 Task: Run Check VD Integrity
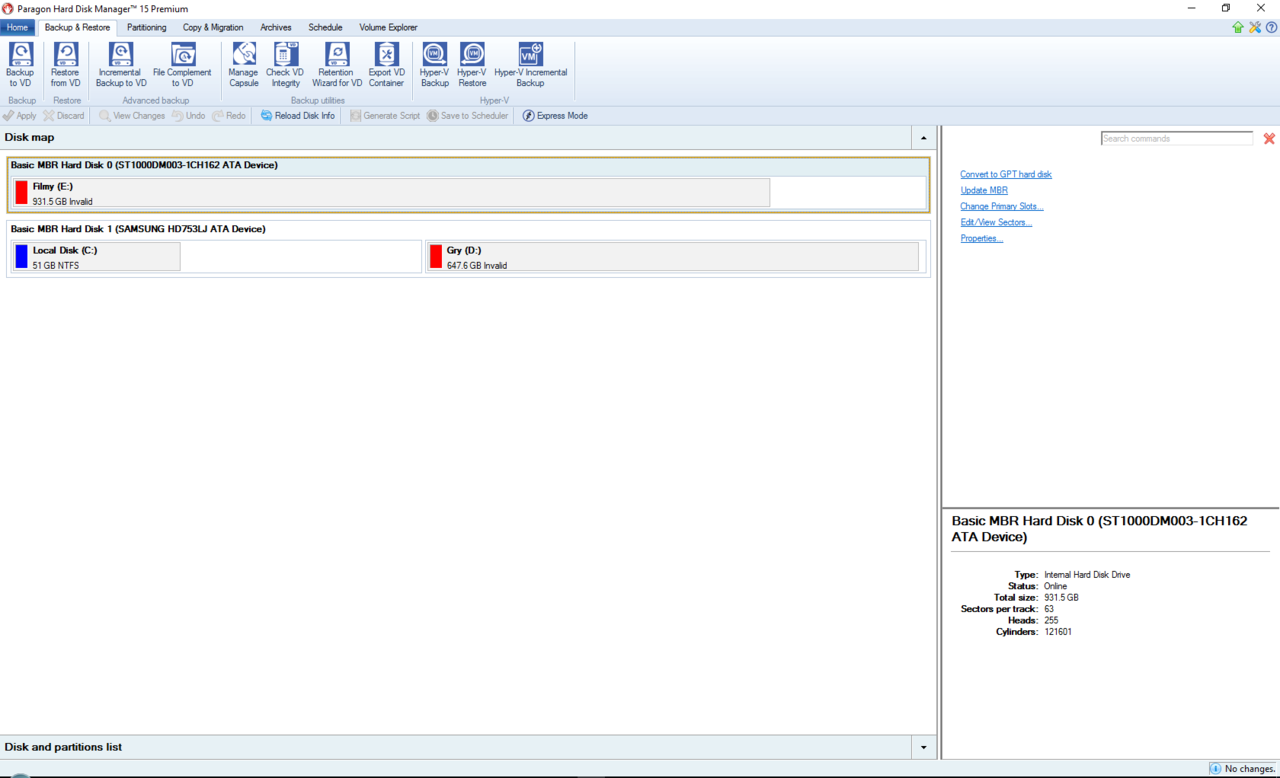285,65
